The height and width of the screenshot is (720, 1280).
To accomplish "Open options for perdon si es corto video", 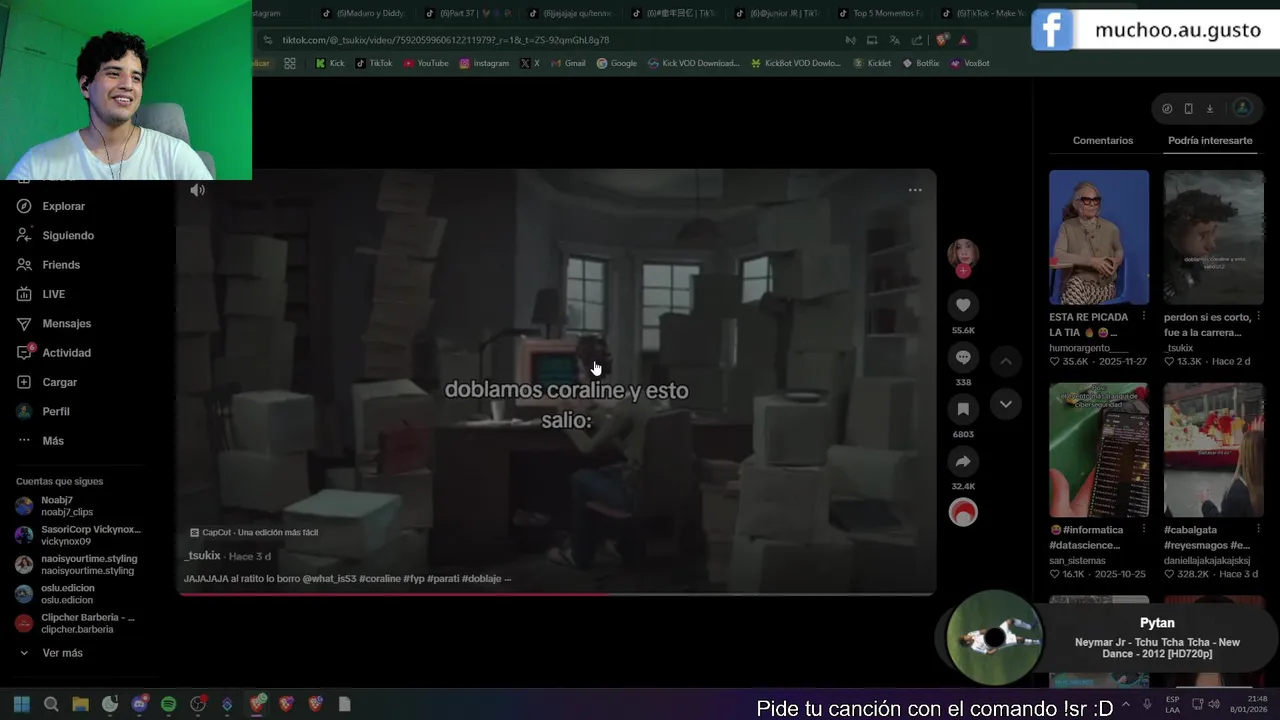I will tap(1258, 317).
